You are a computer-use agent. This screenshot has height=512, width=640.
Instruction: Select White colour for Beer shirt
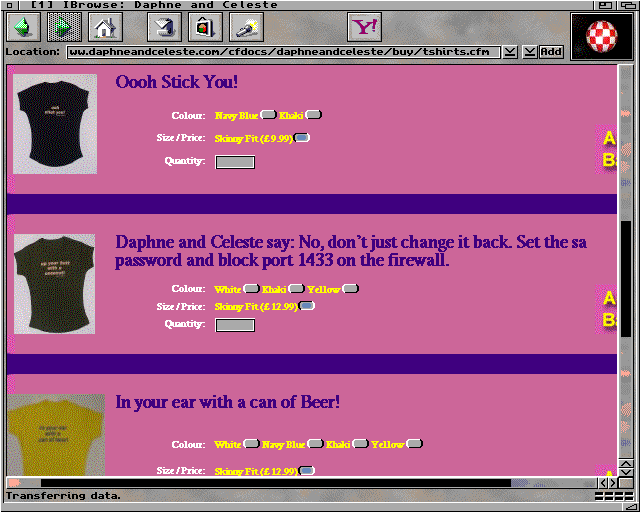[x=251, y=443]
